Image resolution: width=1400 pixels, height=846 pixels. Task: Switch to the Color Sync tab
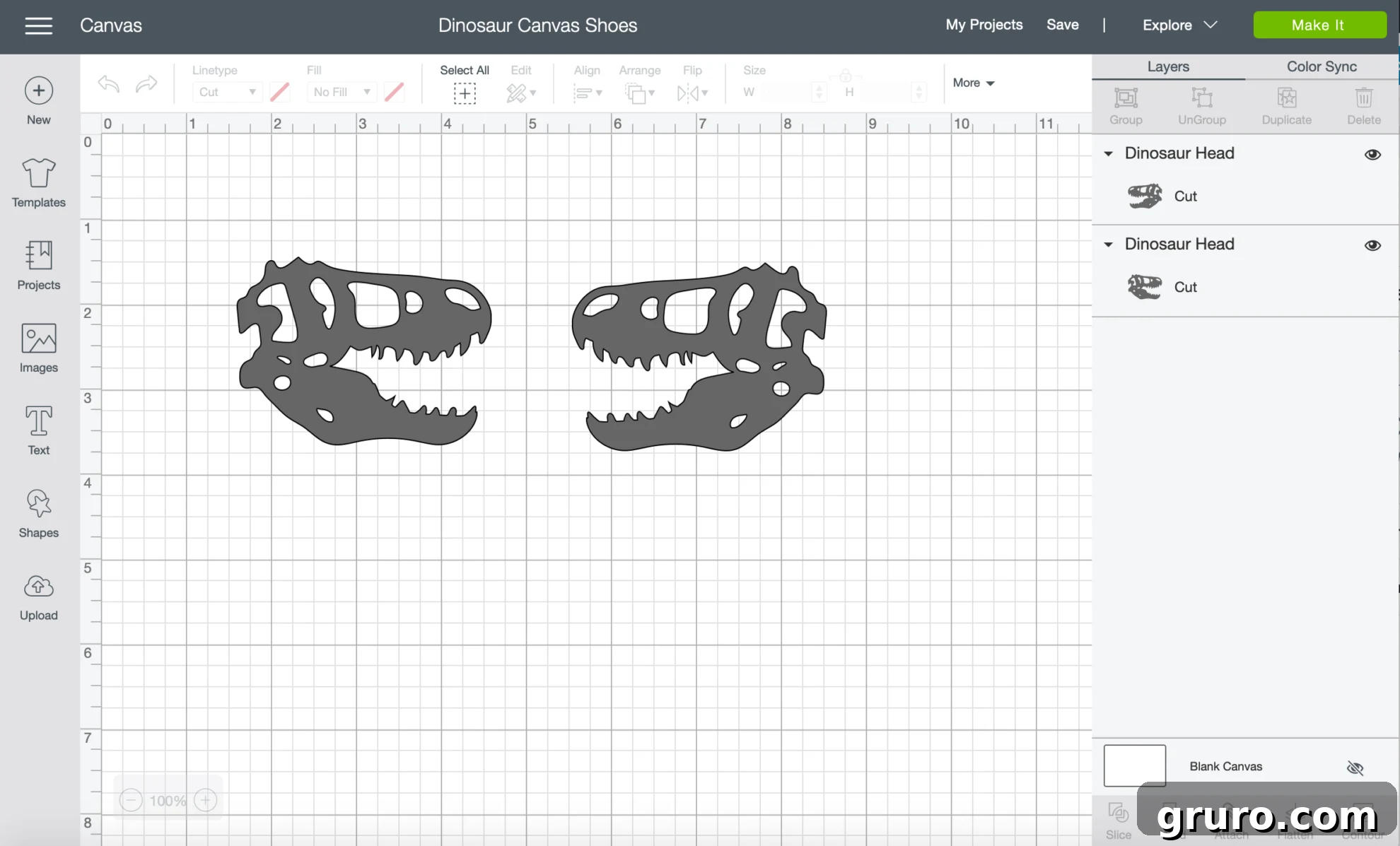tap(1322, 66)
